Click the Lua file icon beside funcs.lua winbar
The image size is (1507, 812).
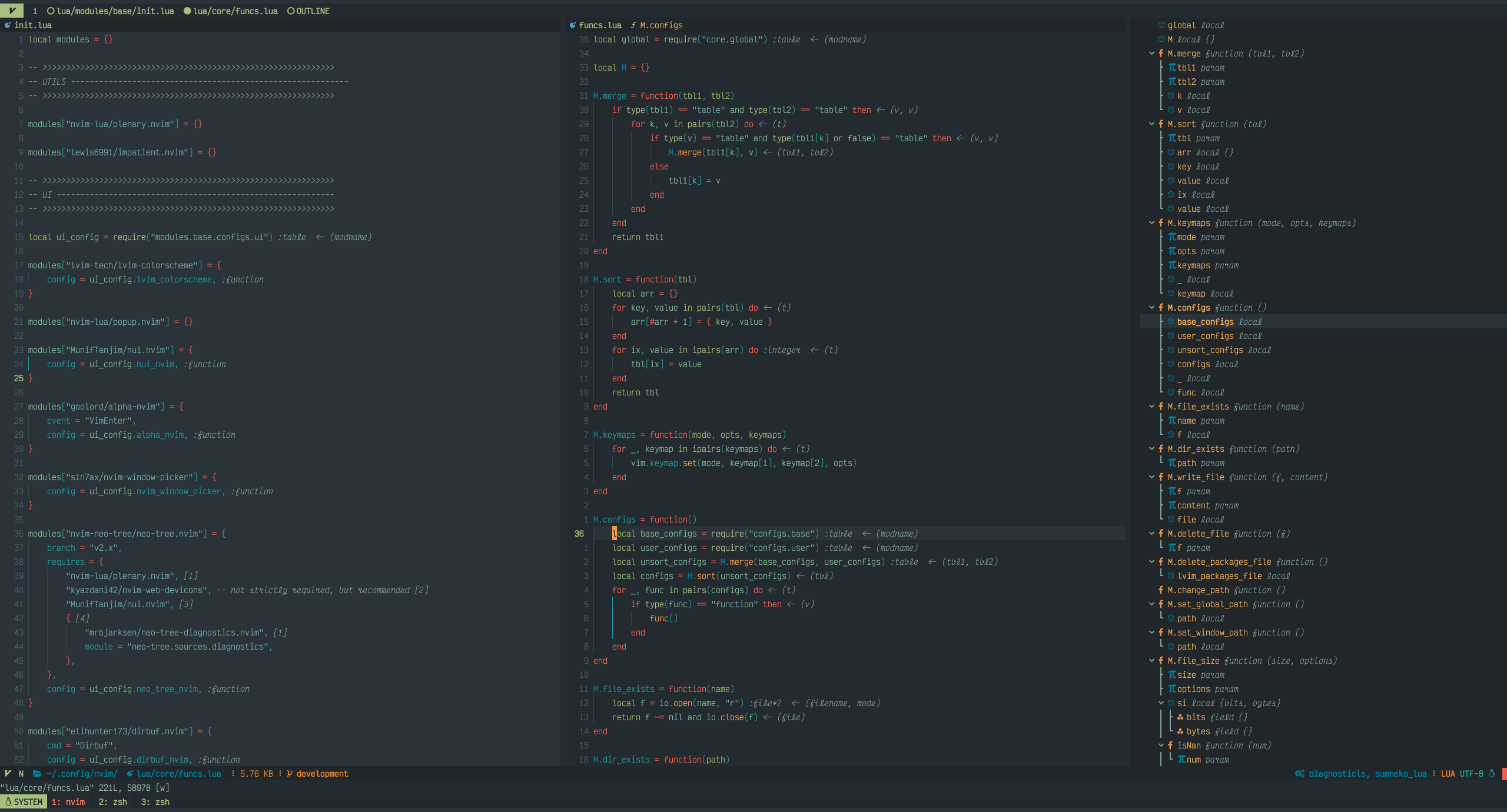click(x=572, y=25)
